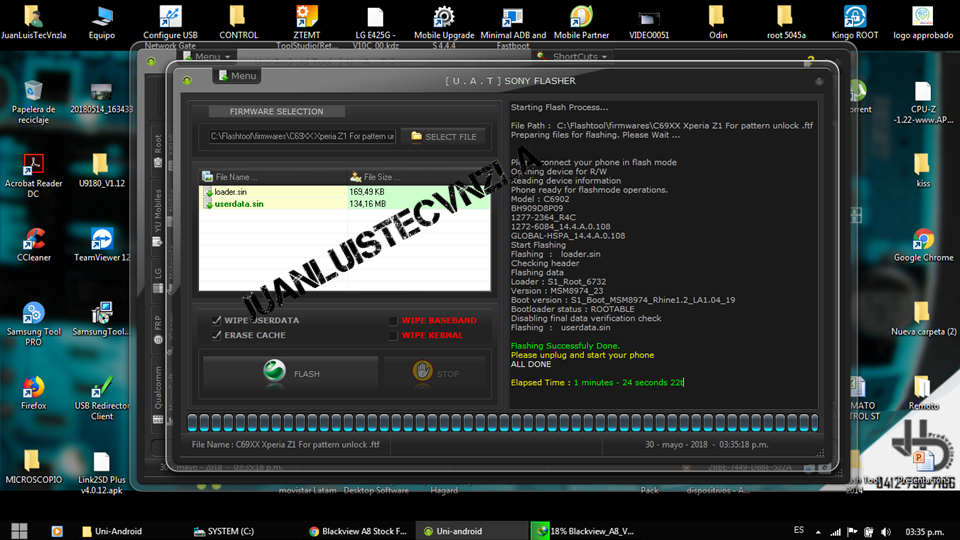Viewport: 960px width, 540px height.
Task: Open USB Redirector Client
Action: 102,399
